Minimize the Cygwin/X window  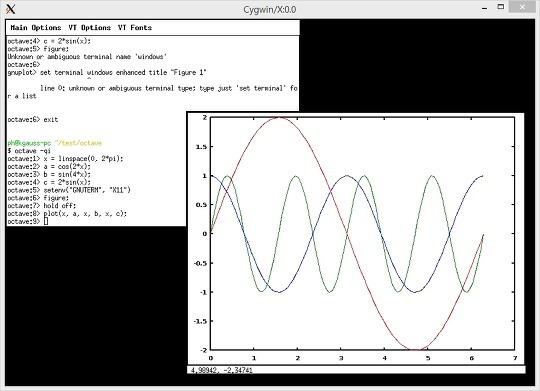(485, 8)
